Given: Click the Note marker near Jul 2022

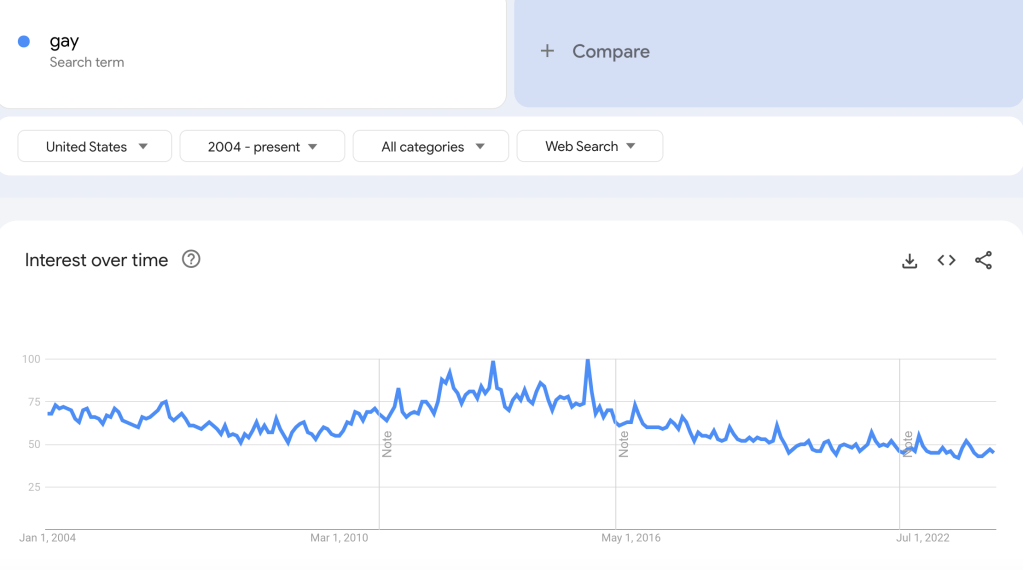Looking at the screenshot, I should click(908, 444).
